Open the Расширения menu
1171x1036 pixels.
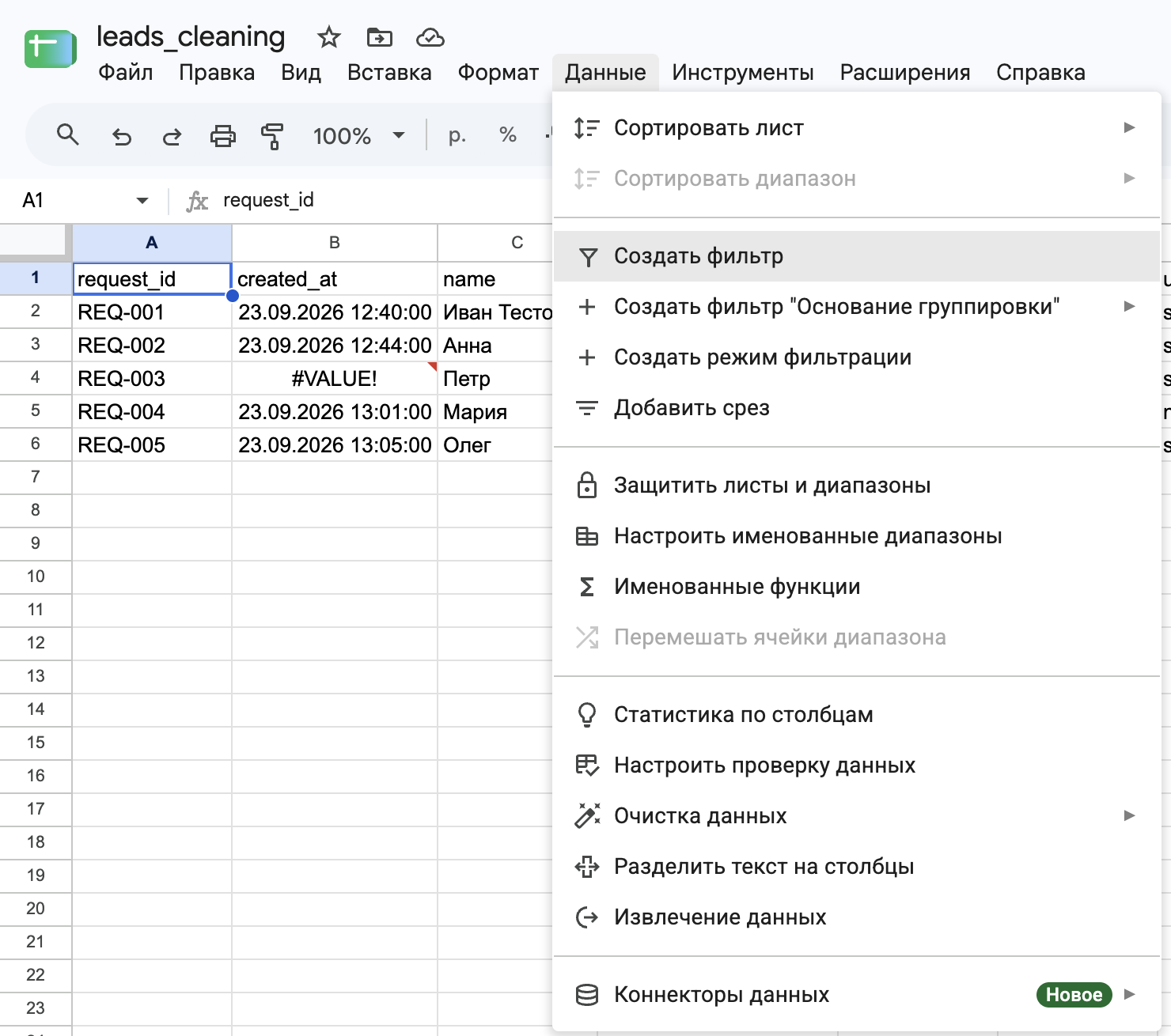click(905, 73)
